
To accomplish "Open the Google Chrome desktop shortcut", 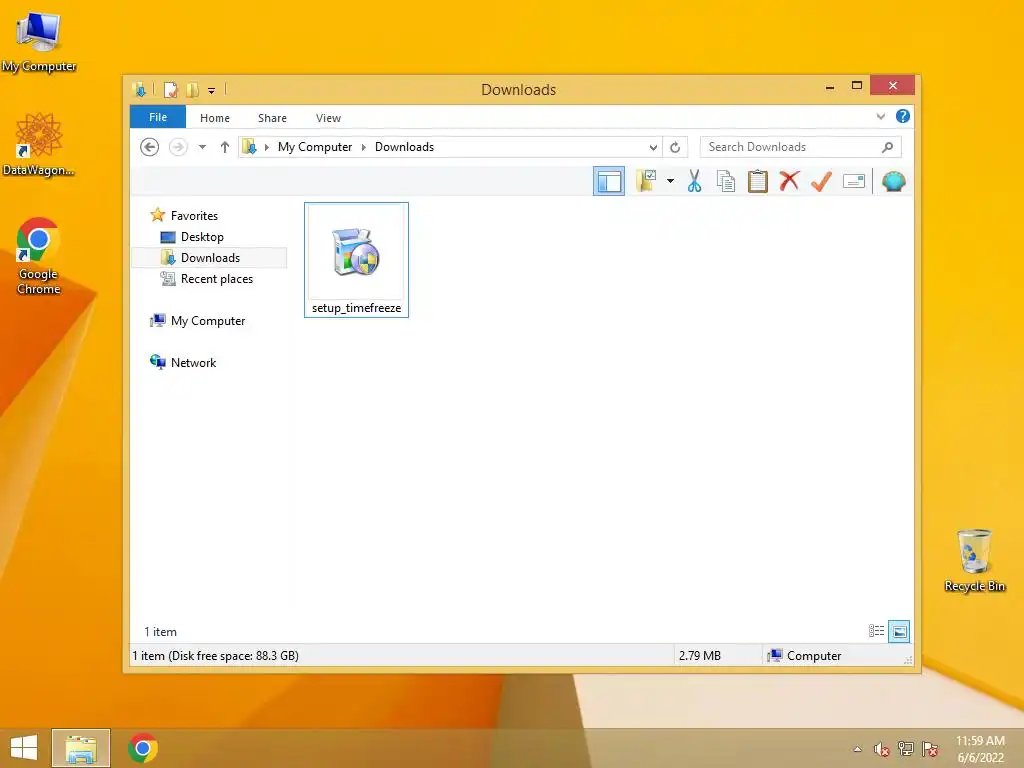I will coord(39,256).
